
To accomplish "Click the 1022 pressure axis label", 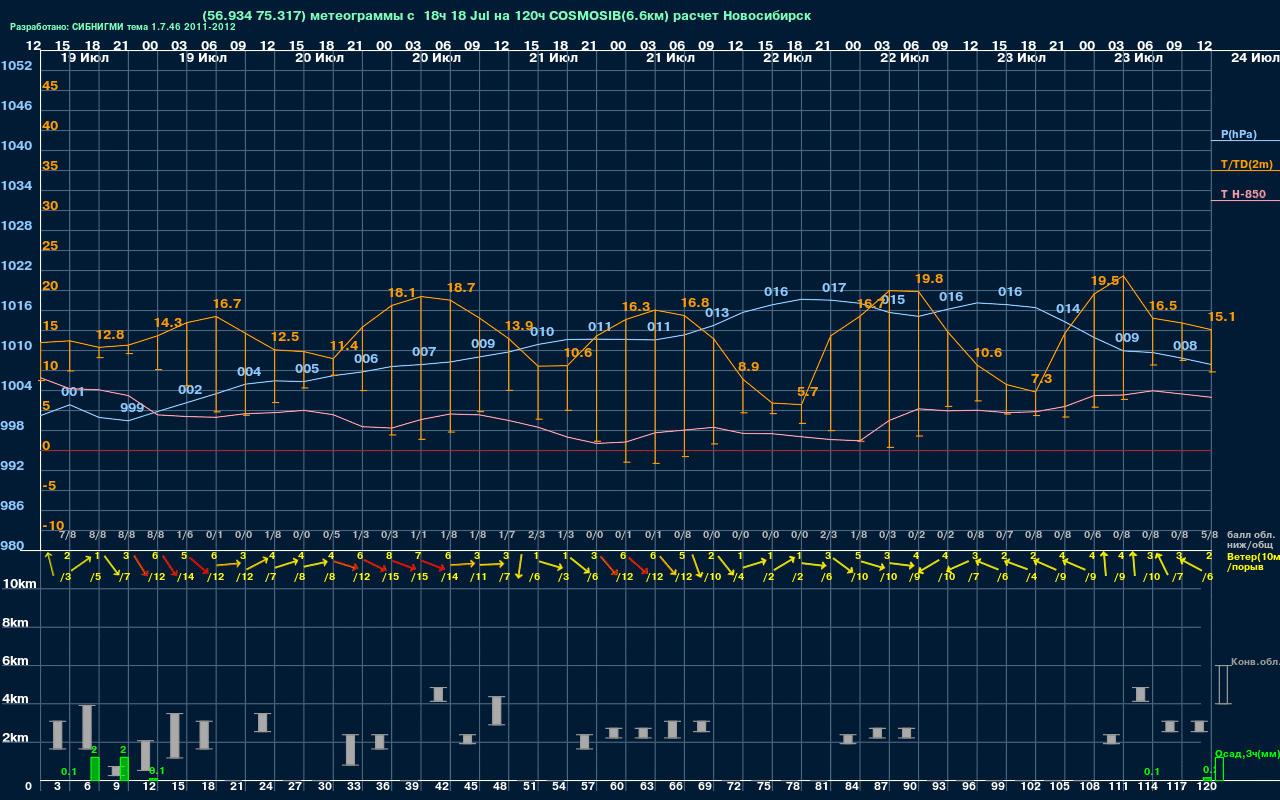I will [16, 266].
